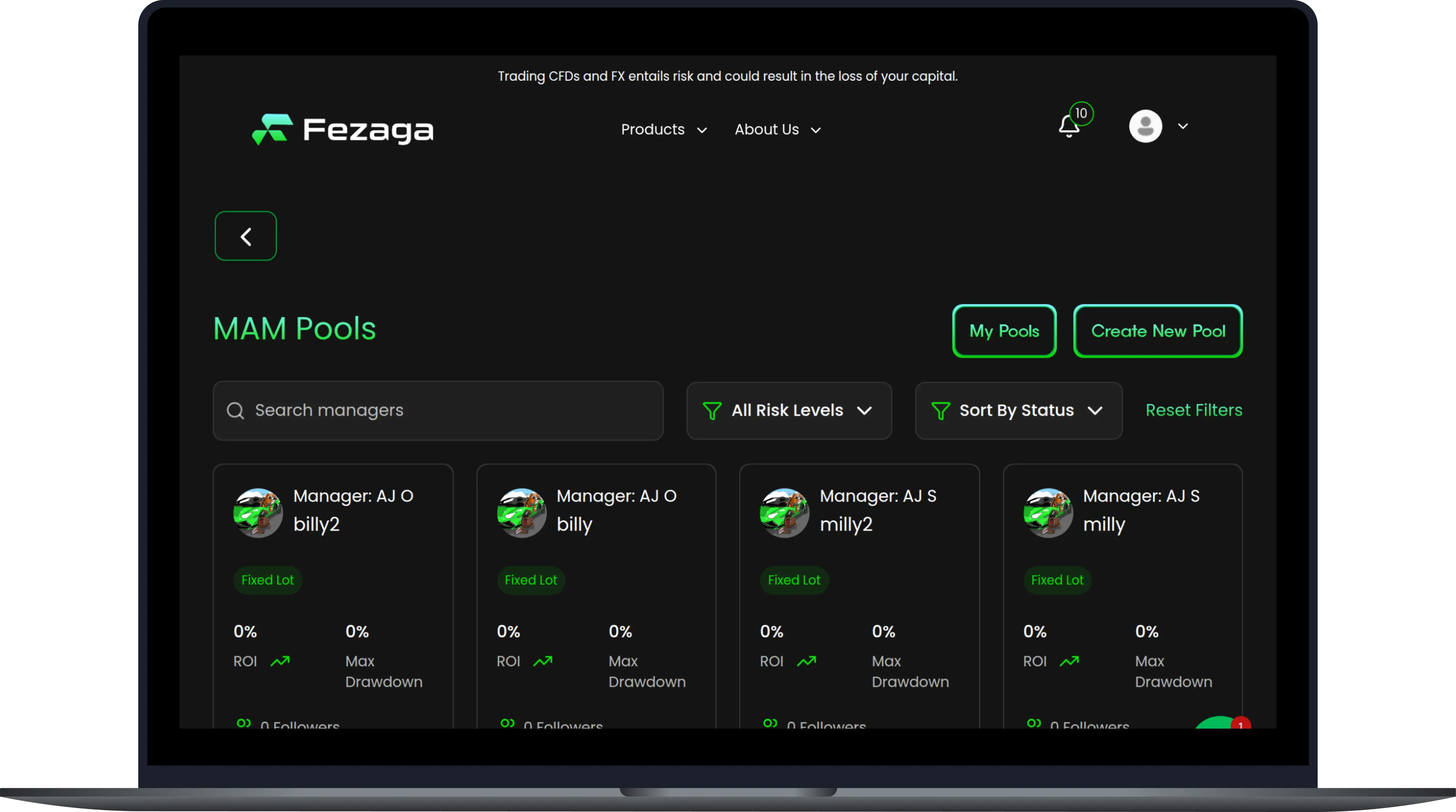Click the milly2 pool avatar thumbnail
This screenshot has height=812, width=1456.
(x=784, y=512)
